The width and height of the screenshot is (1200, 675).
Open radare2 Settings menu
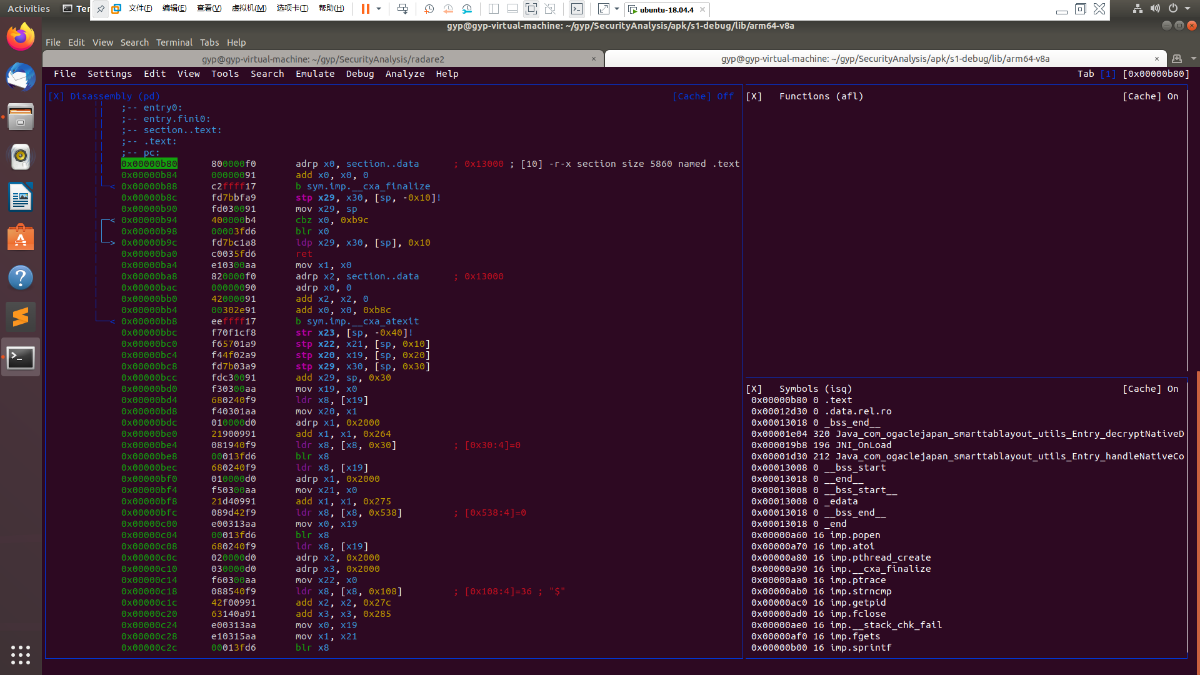click(109, 74)
